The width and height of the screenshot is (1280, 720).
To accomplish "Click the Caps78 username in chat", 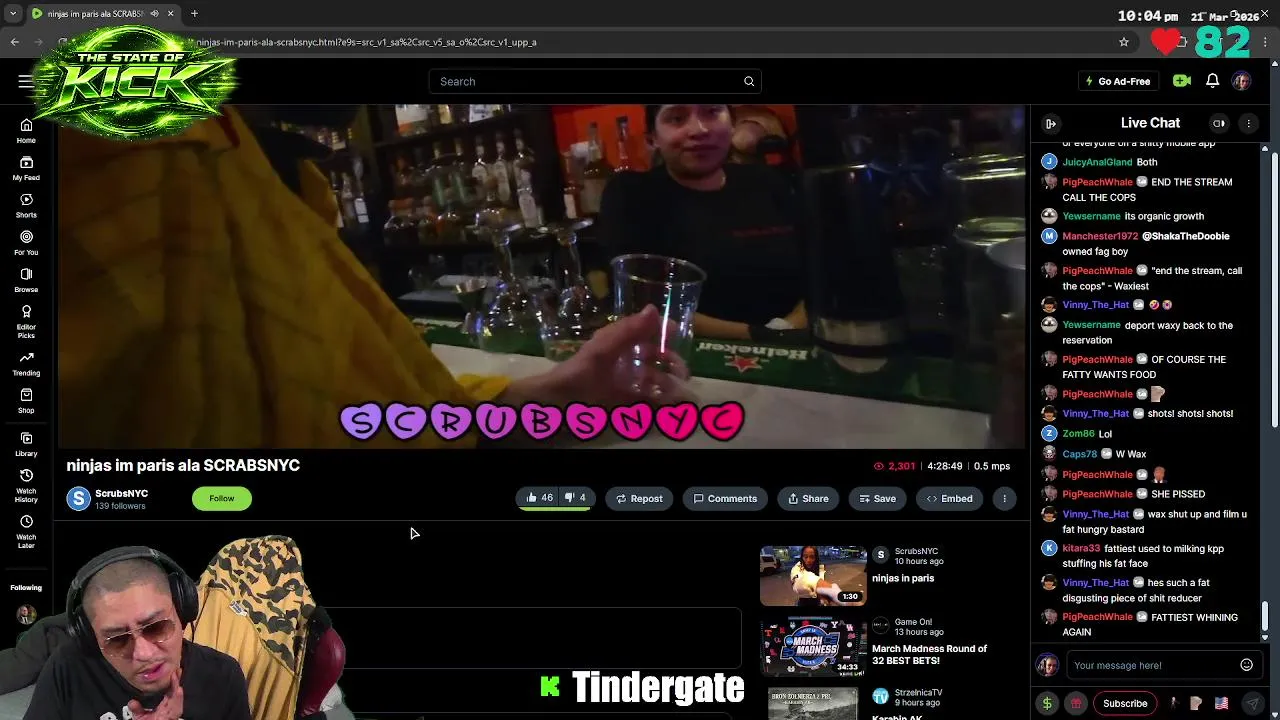I will click(x=1080, y=454).
